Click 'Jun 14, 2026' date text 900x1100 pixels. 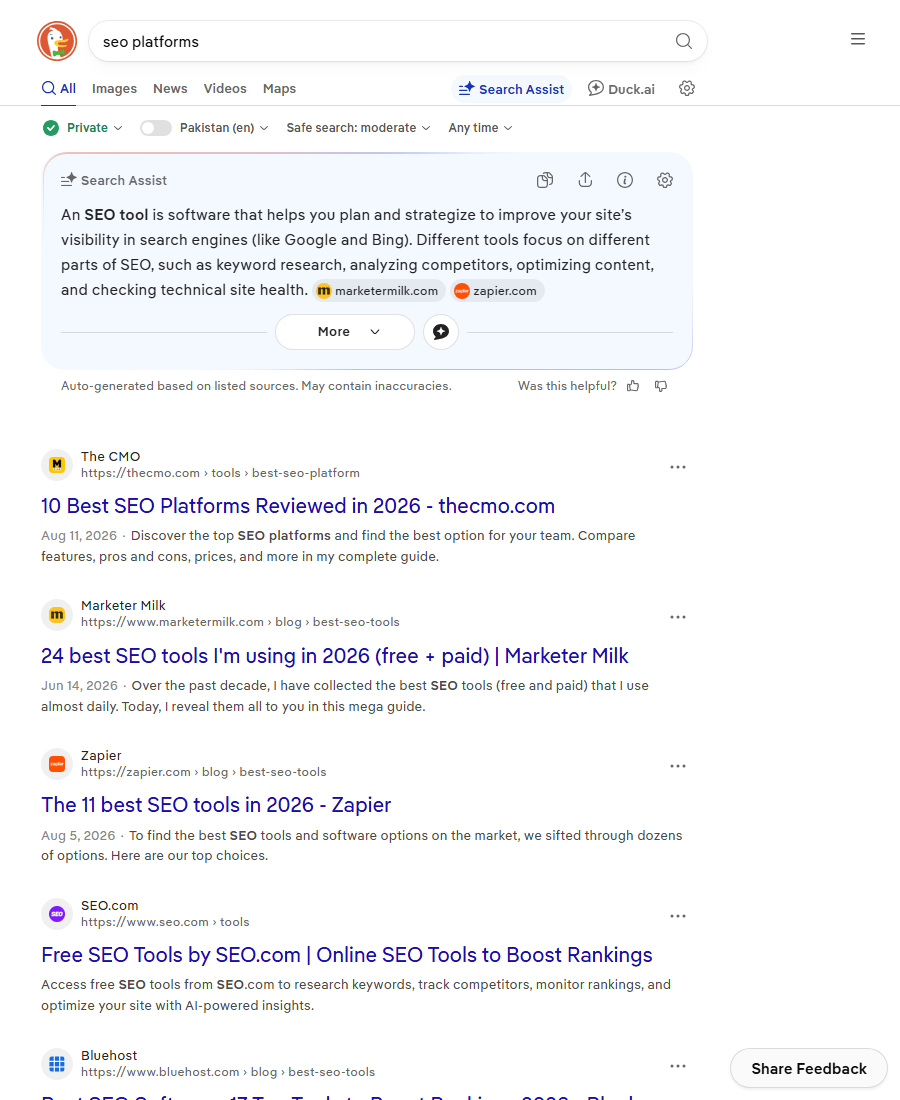(79, 685)
